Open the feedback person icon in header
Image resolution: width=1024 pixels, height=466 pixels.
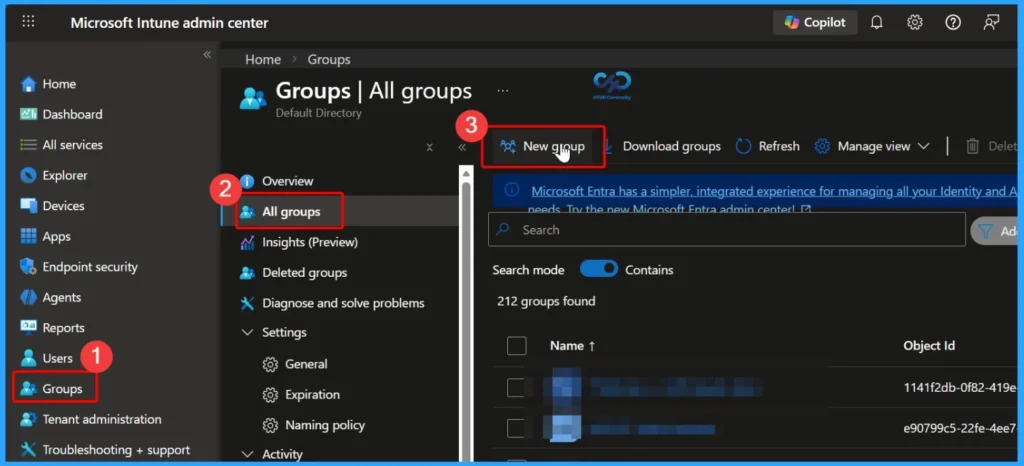point(991,23)
